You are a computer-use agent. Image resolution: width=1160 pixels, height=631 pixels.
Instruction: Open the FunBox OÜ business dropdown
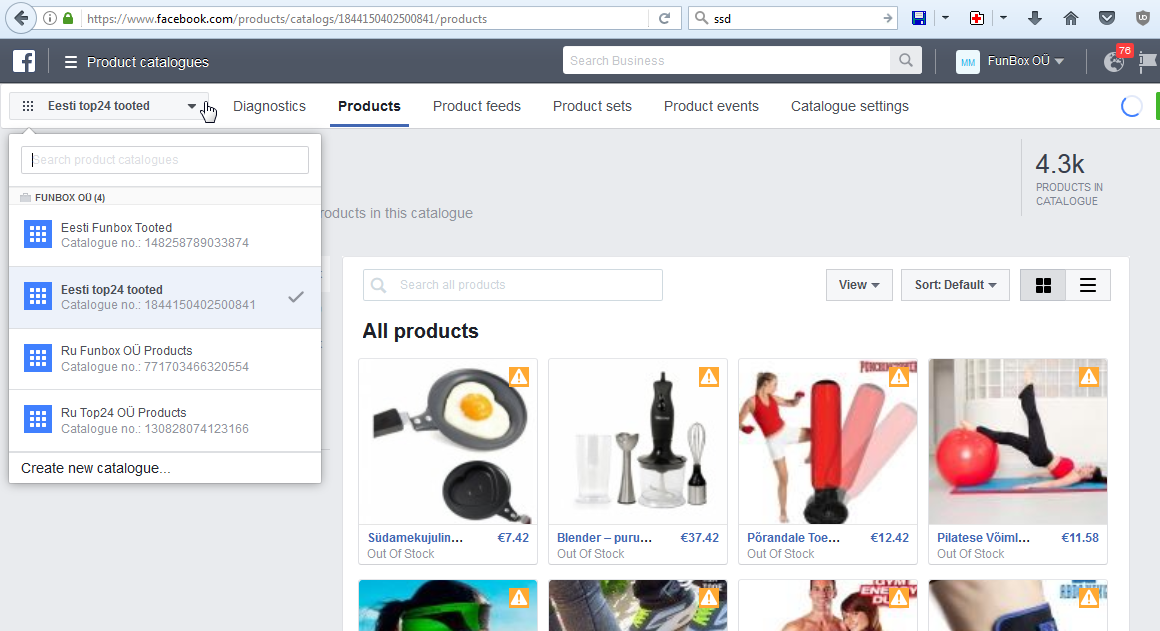1026,61
